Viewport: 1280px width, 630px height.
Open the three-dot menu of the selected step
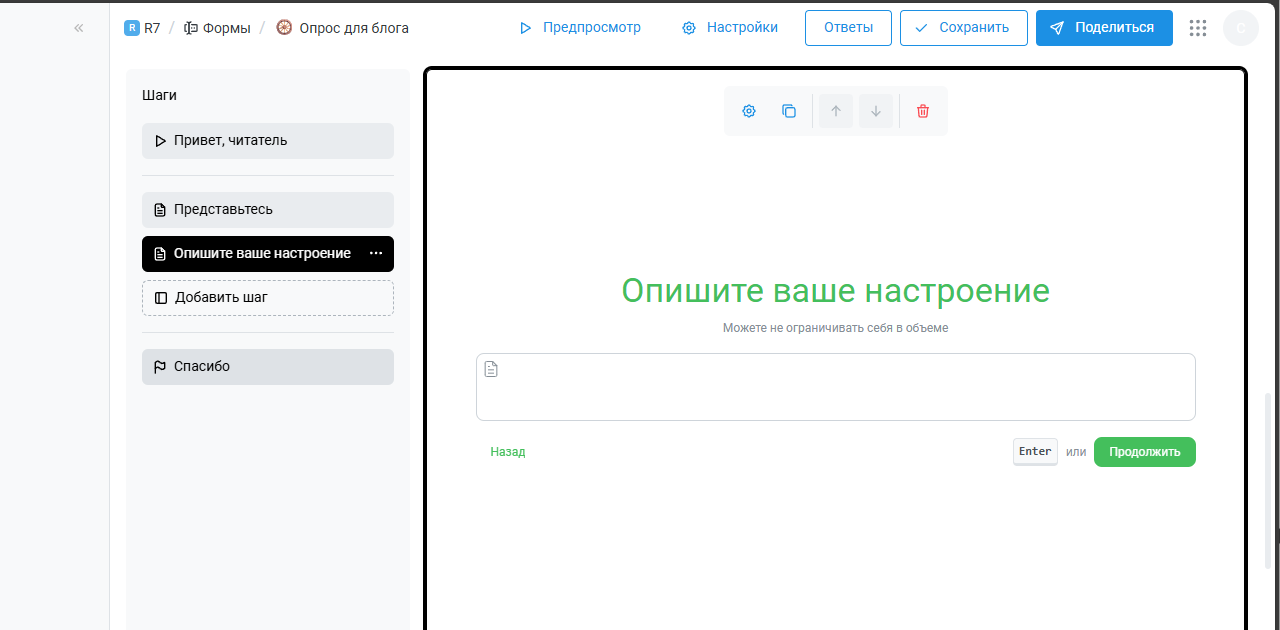376,254
